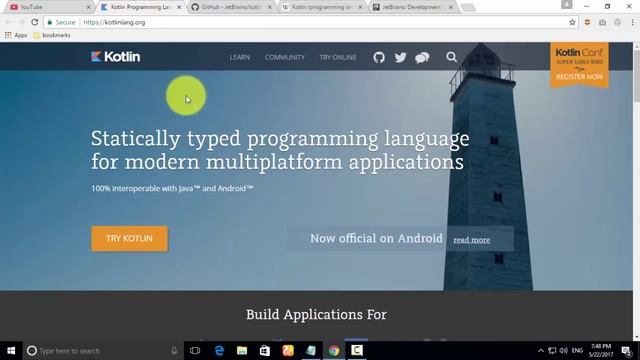640x360 pixels.
Task: Open Camtasia icon on taskbar
Action: point(357,351)
